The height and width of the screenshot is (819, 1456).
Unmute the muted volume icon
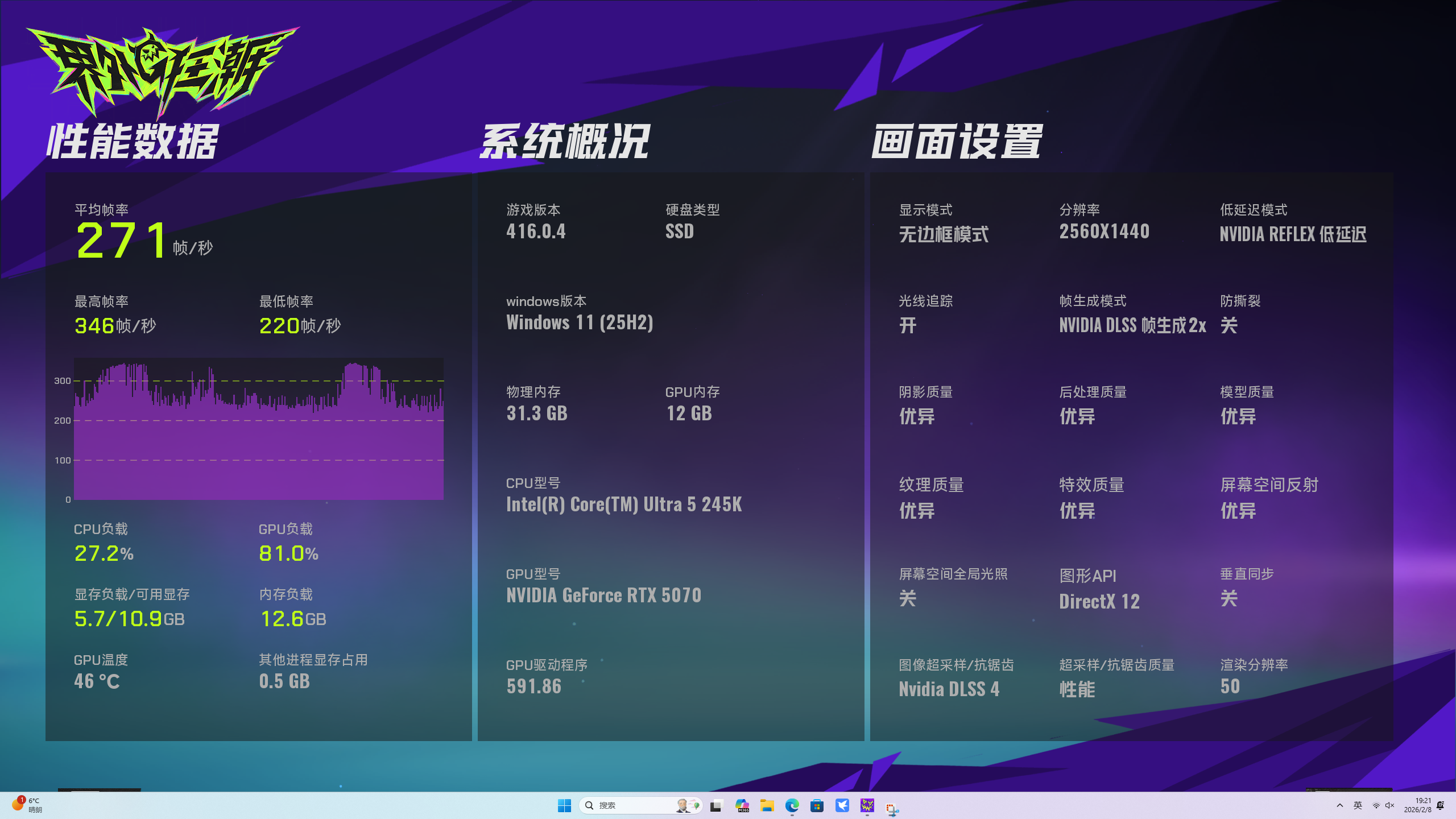1390,805
